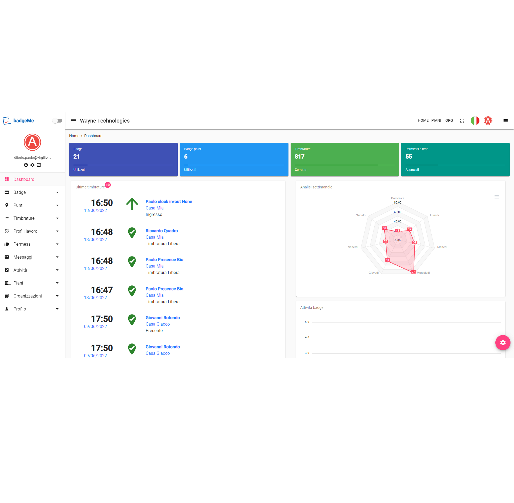The image size is (514, 503).
Task: Open language selector with Italian flag
Action: pyautogui.click(x=475, y=121)
